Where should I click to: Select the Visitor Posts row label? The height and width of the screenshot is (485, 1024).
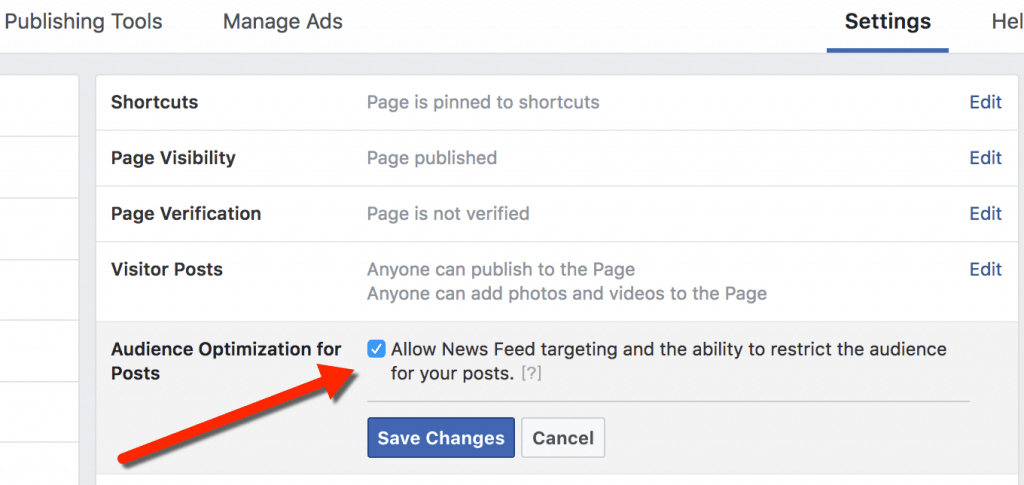167,269
